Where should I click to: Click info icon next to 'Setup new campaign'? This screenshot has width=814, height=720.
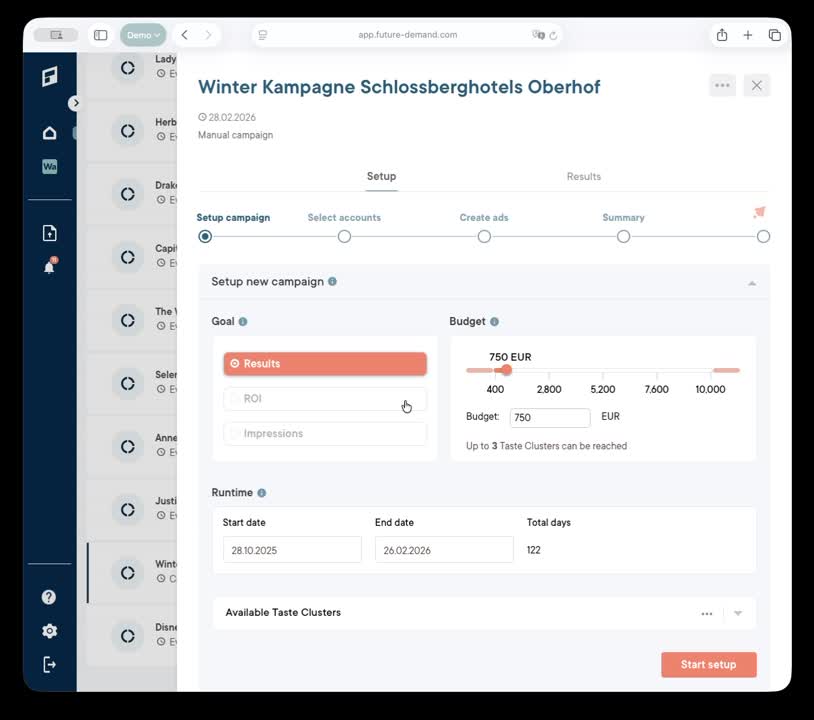(x=332, y=281)
